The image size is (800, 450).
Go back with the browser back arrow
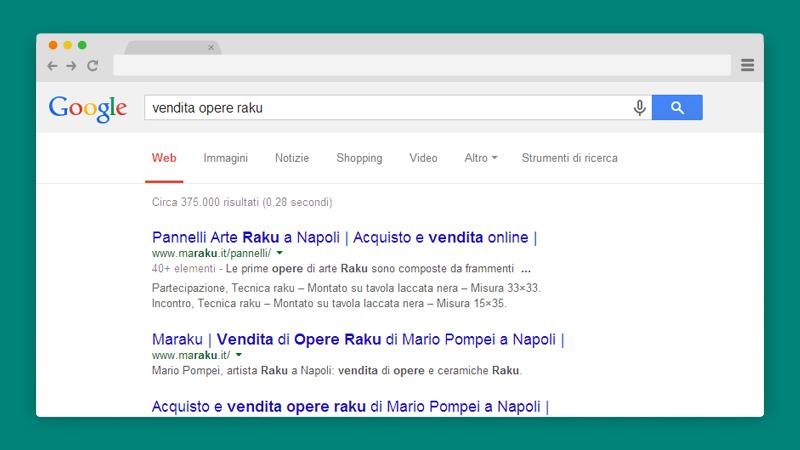[x=52, y=66]
